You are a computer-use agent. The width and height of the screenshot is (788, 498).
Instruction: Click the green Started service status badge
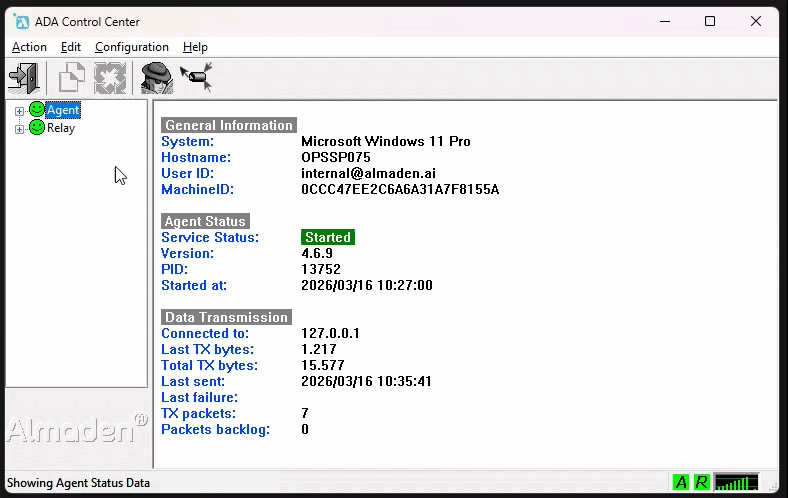328,237
